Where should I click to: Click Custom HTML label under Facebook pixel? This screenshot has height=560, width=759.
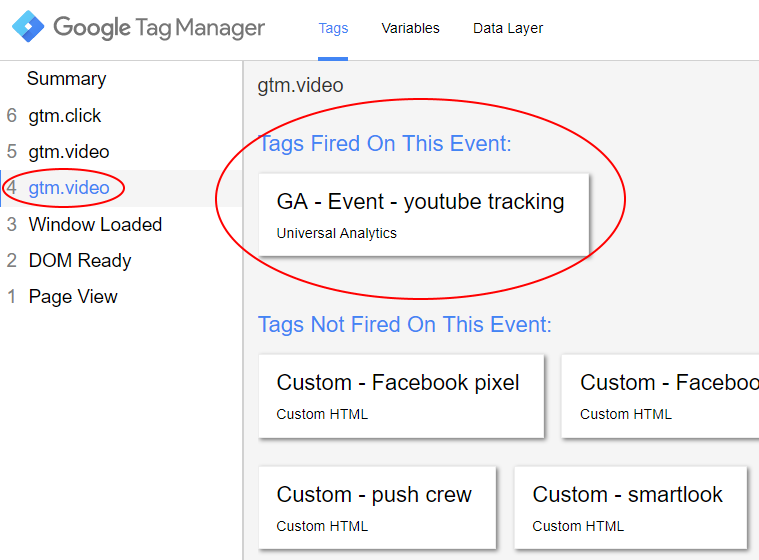click(322, 414)
